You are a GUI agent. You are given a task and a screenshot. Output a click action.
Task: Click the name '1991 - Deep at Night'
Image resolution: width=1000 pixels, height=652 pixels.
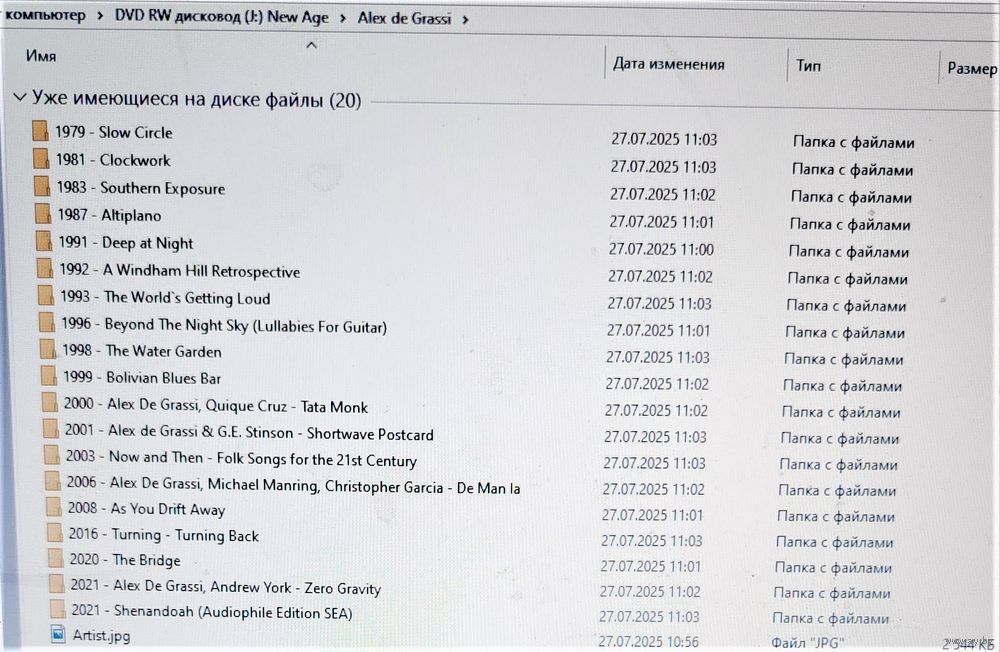[x=126, y=243]
